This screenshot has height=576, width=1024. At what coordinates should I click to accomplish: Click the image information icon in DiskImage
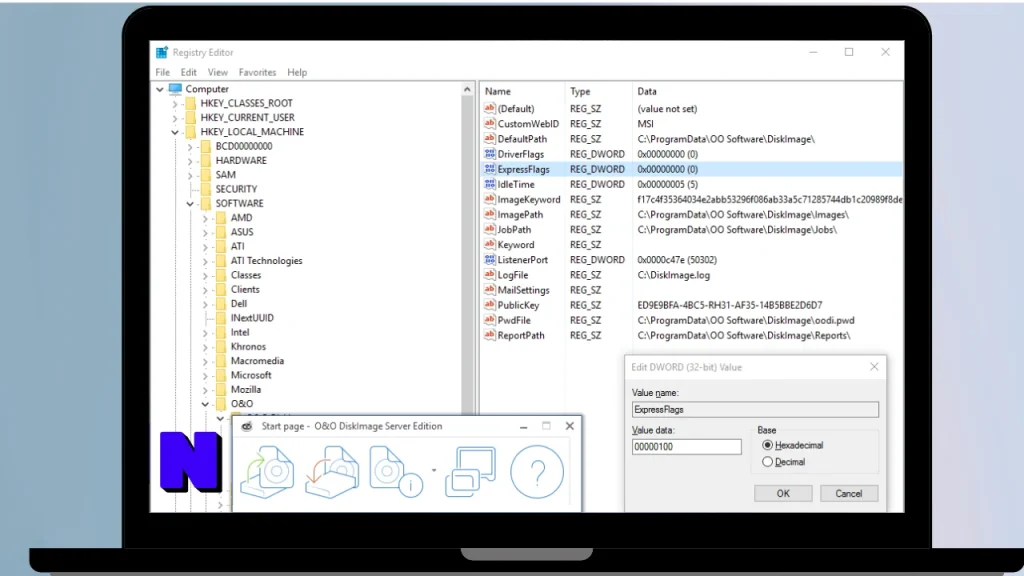[x=396, y=472]
